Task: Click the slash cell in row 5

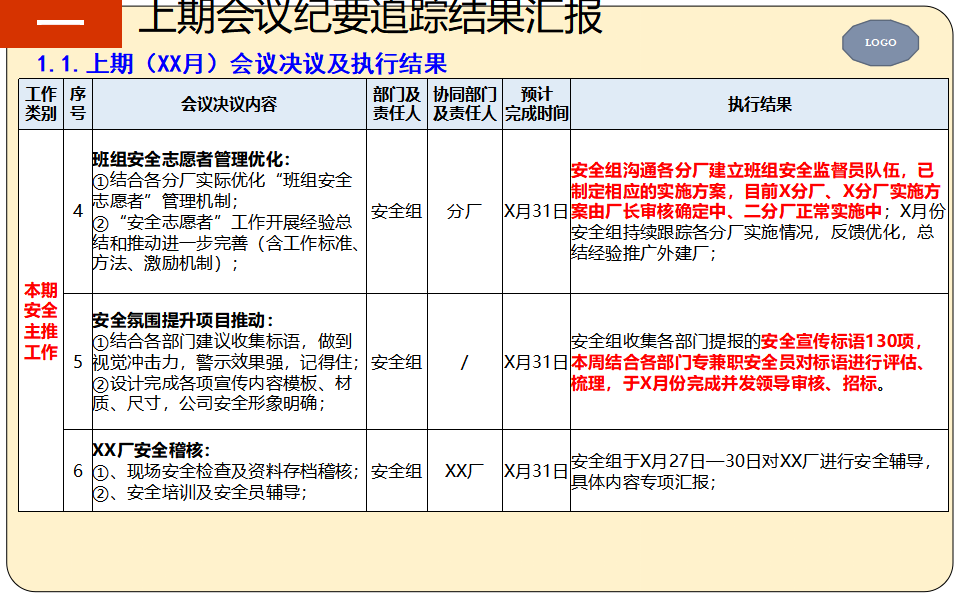Action: pos(465,362)
